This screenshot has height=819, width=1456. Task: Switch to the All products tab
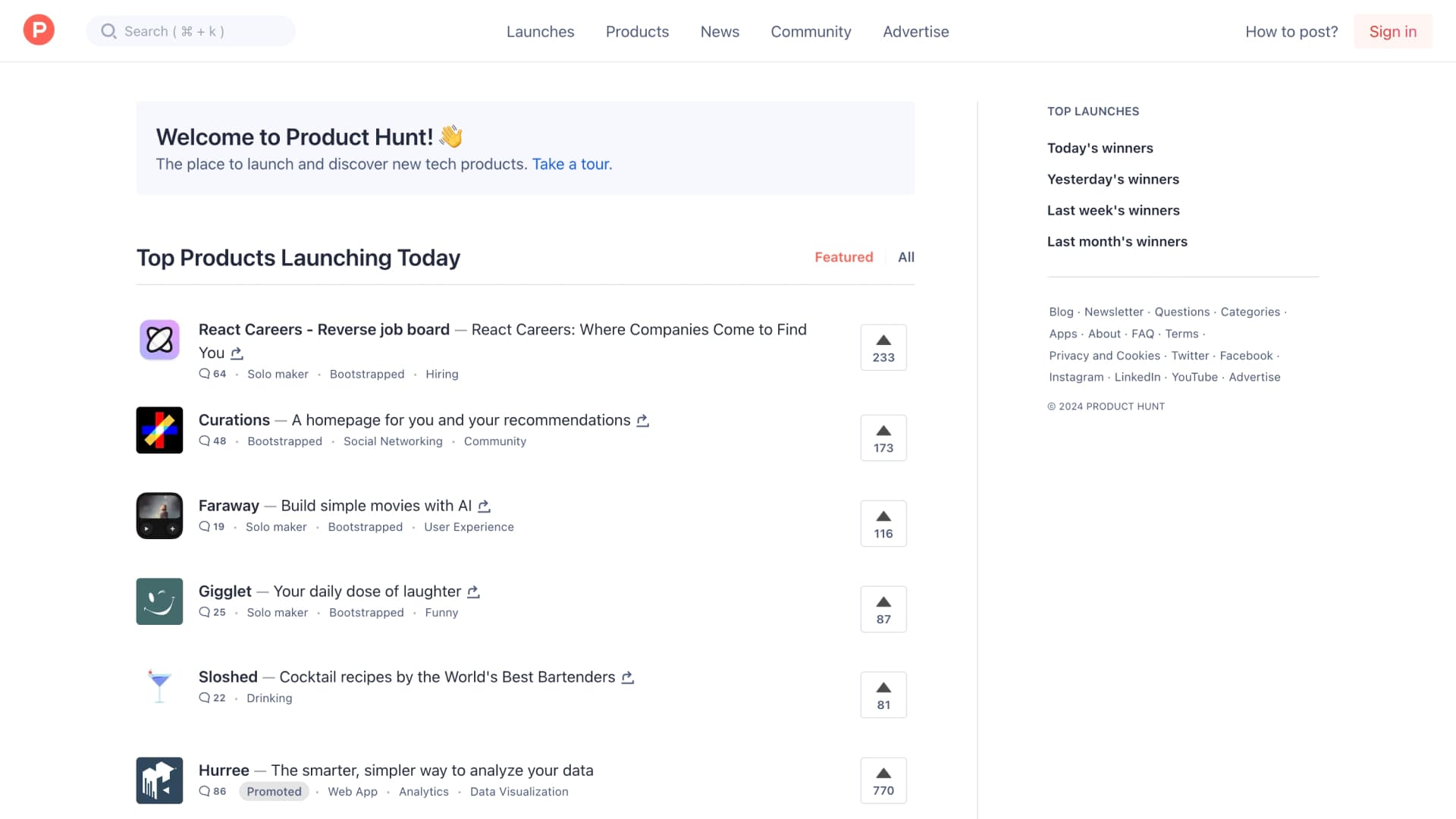pos(905,257)
